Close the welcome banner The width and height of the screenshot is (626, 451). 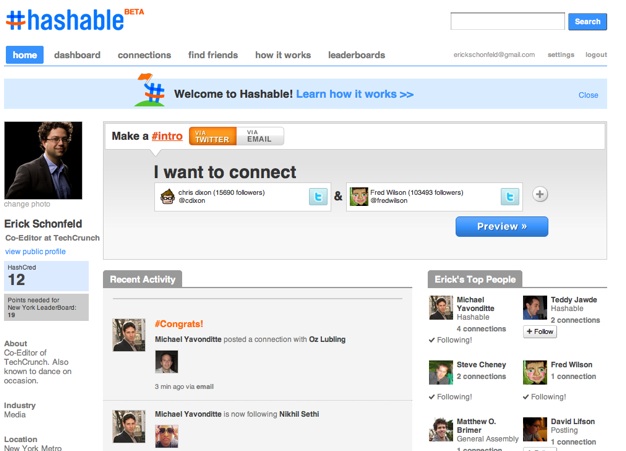[588, 95]
